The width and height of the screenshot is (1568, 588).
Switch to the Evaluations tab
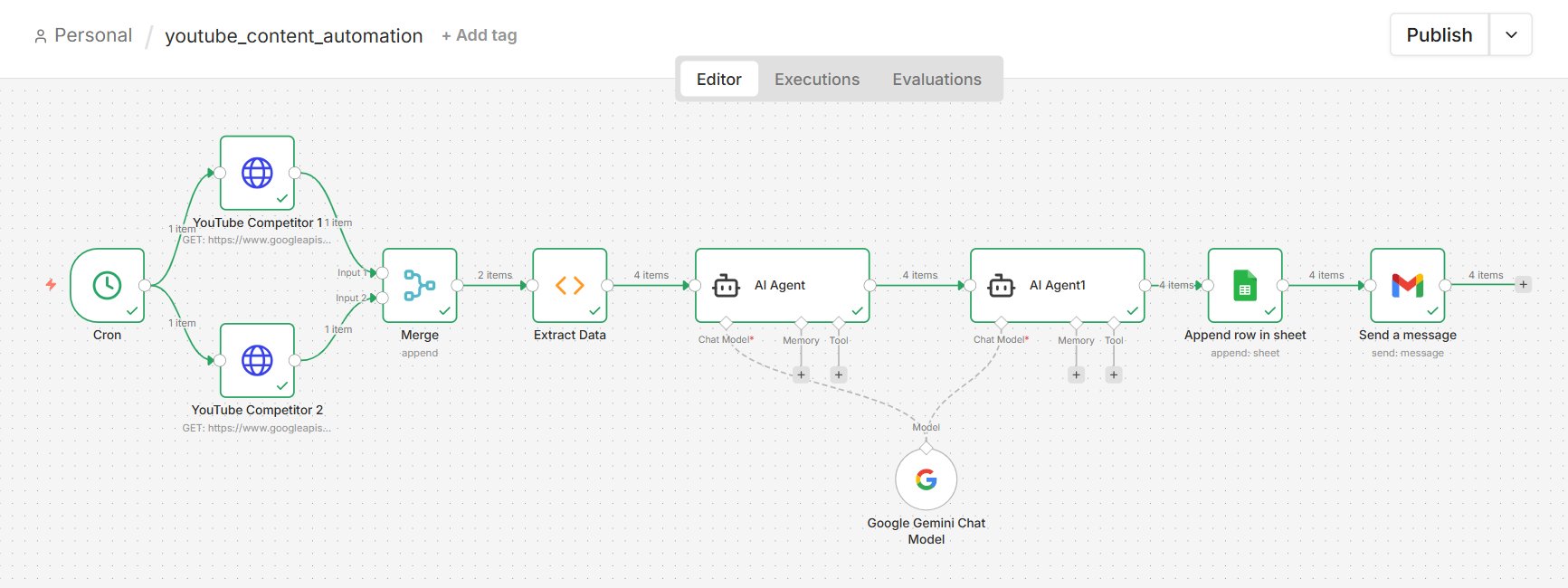(936, 80)
